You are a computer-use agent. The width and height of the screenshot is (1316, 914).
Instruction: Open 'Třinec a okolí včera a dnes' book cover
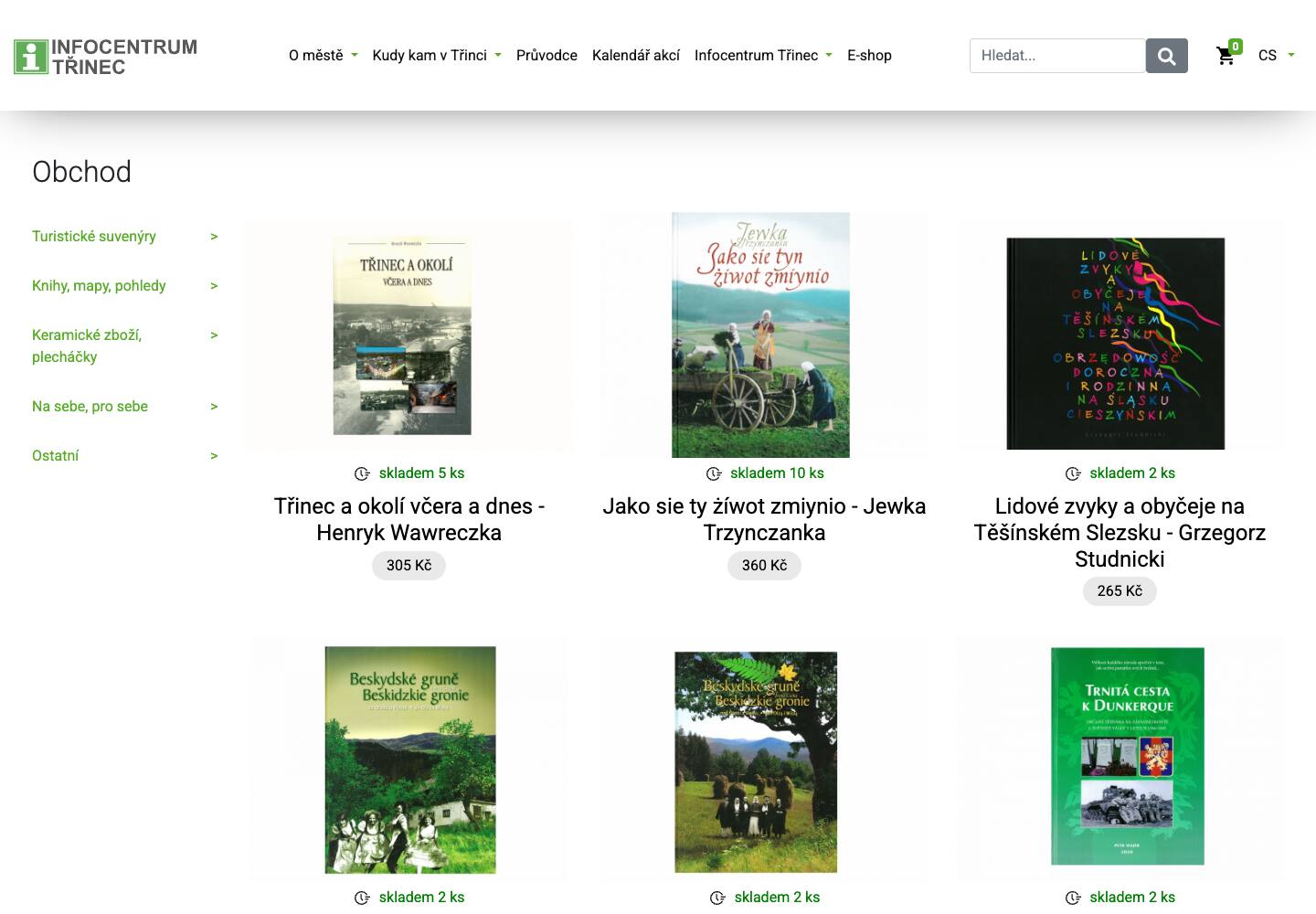[402, 336]
